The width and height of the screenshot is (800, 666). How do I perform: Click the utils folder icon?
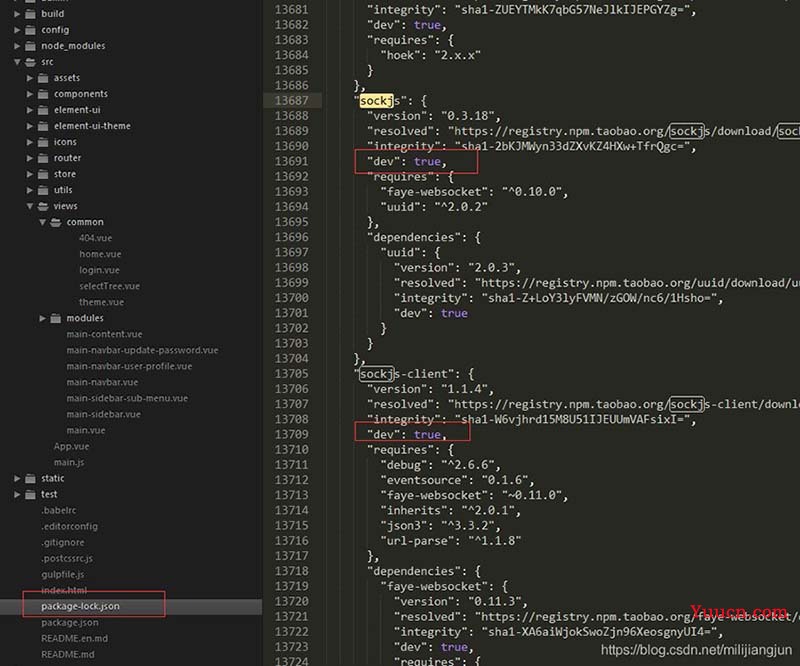[43, 190]
